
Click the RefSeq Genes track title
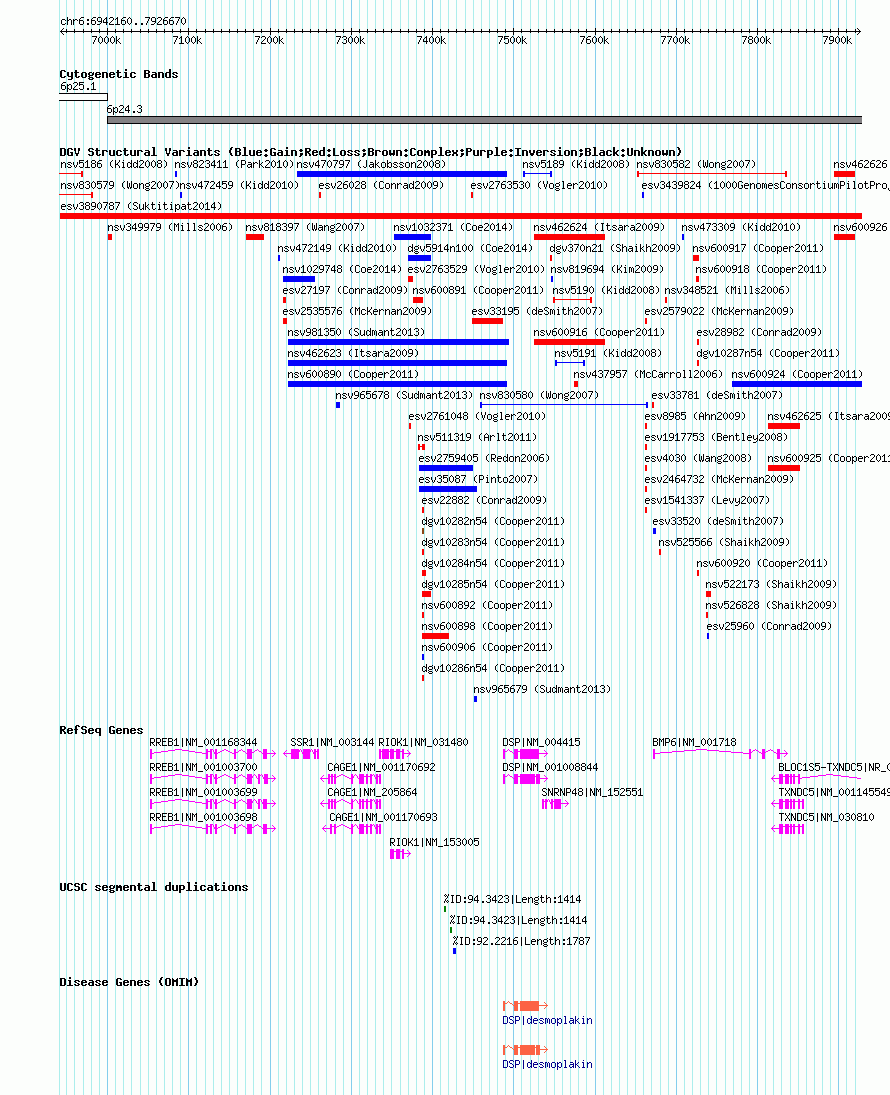(101, 730)
